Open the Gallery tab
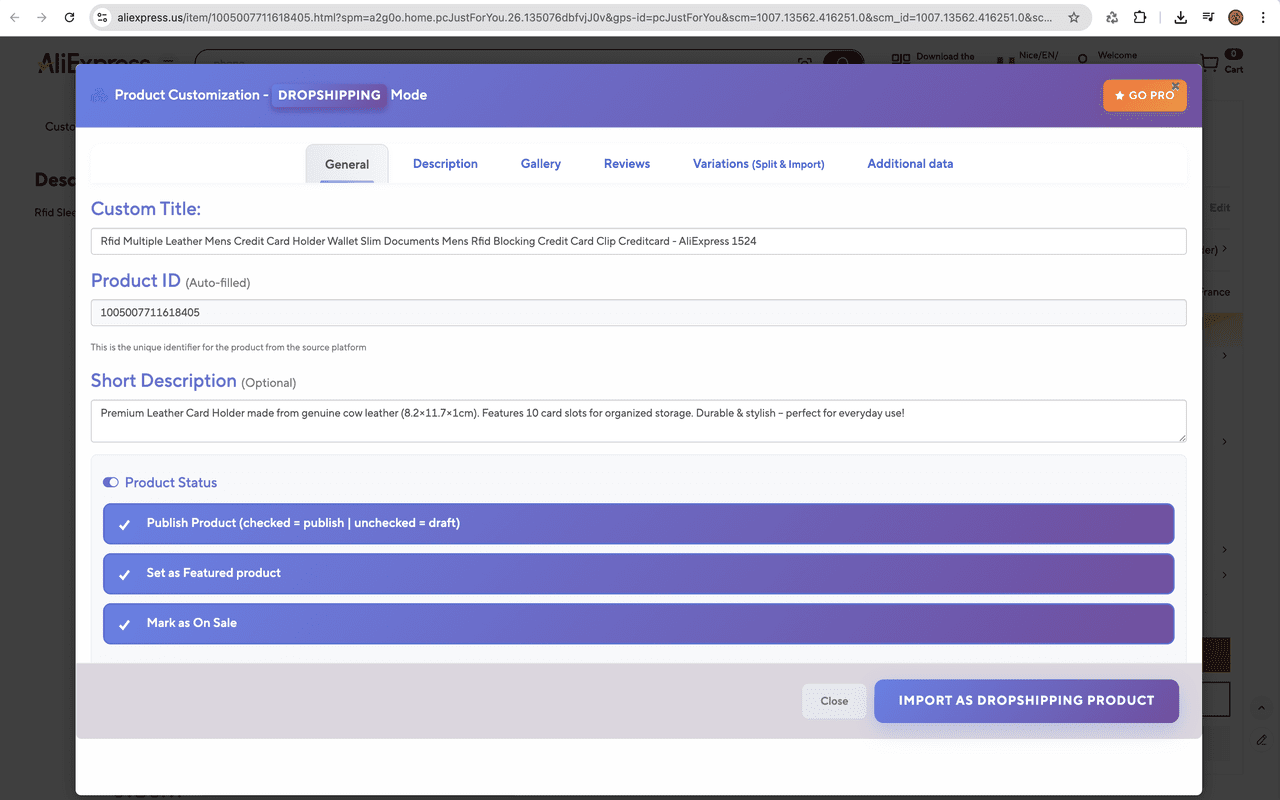 [541, 164]
